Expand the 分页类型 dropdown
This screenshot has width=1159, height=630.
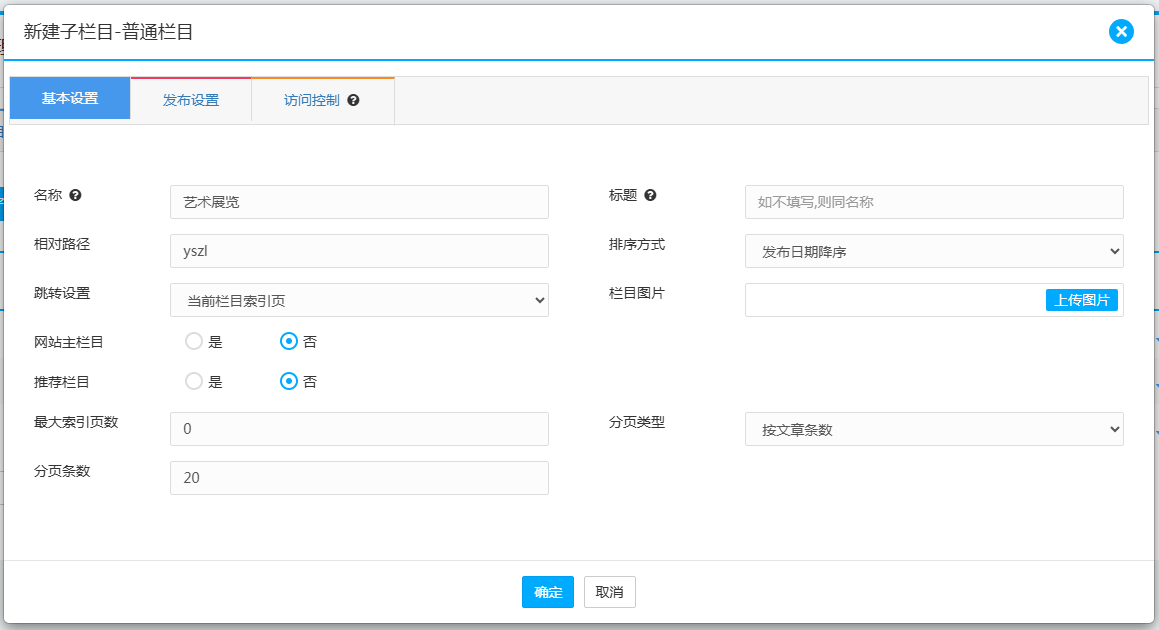[933, 430]
